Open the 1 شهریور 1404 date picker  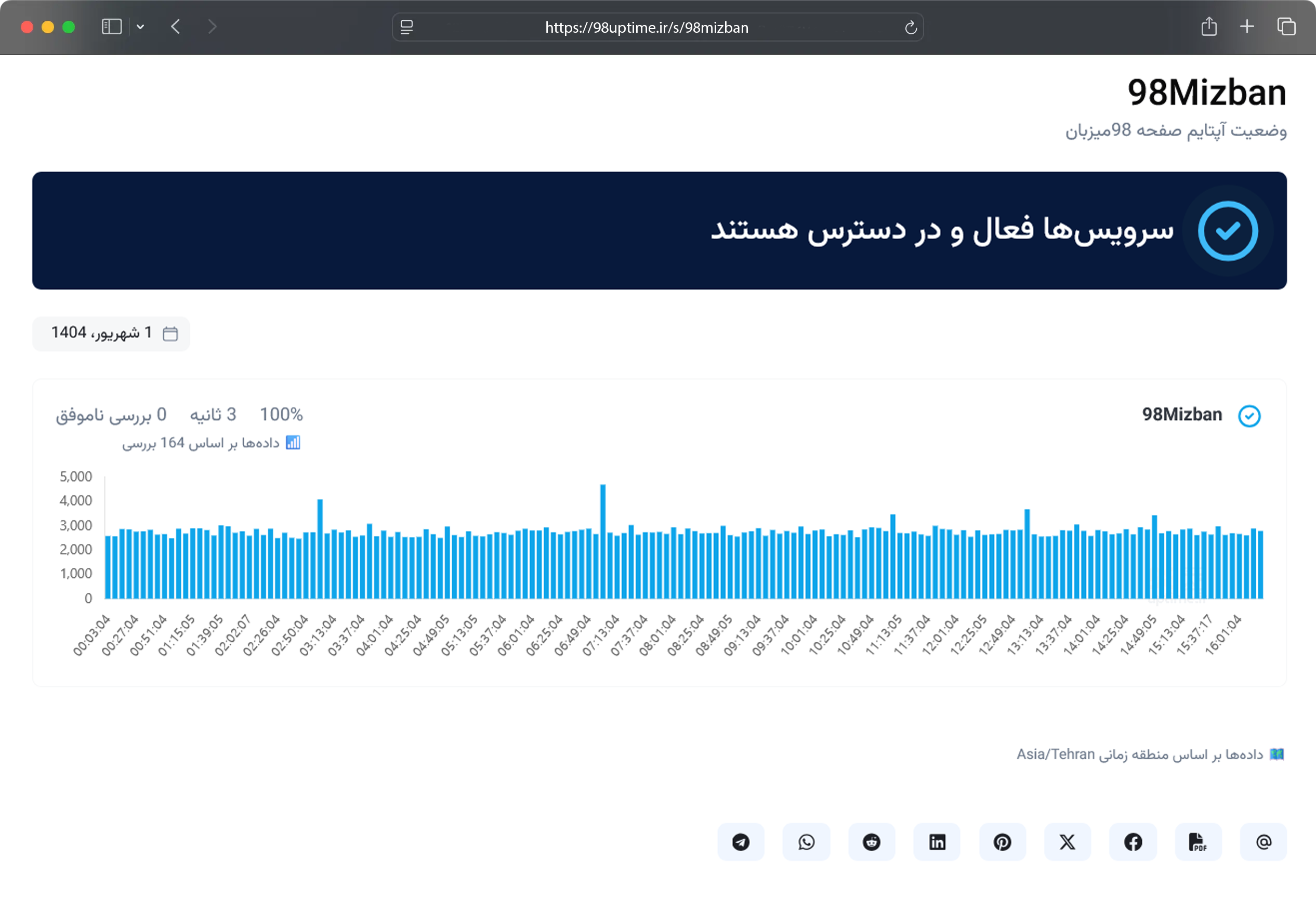(x=111, y=334)
